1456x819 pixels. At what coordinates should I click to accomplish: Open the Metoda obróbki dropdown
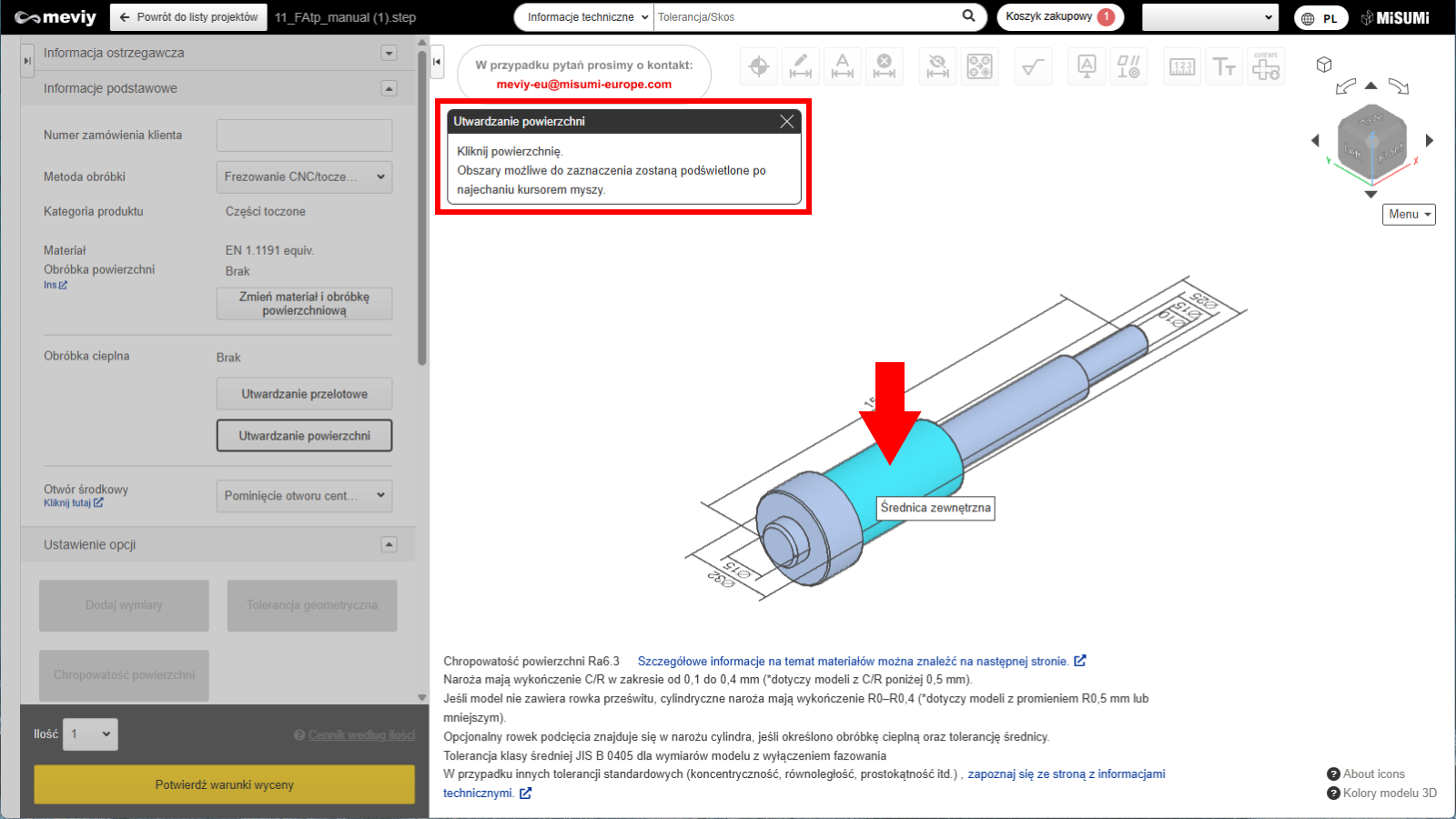(x=304, y=177)
